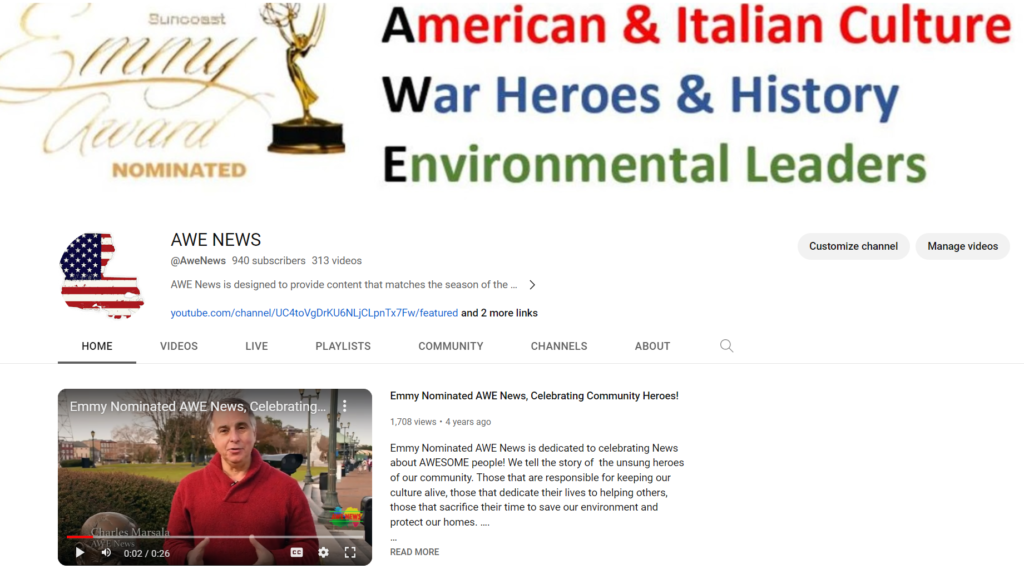The width and height of the screenshot is (1024, 579).
Task: Expand channel description with chevron arrow
Action: coord(532,285)
